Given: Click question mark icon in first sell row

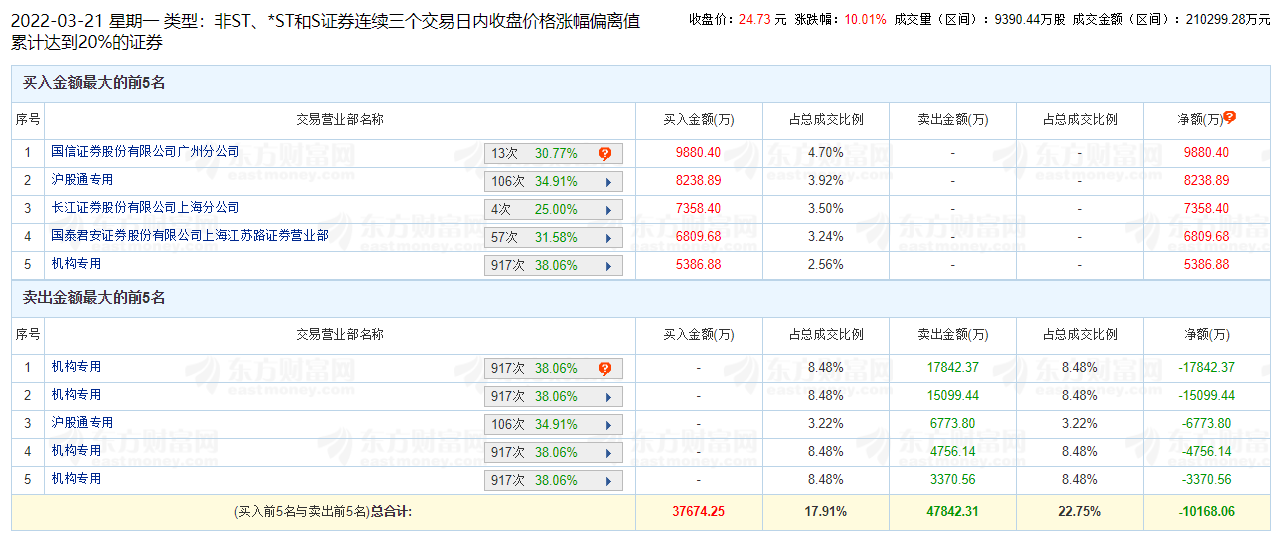Looking at the screenshot, I should (605, 368).
